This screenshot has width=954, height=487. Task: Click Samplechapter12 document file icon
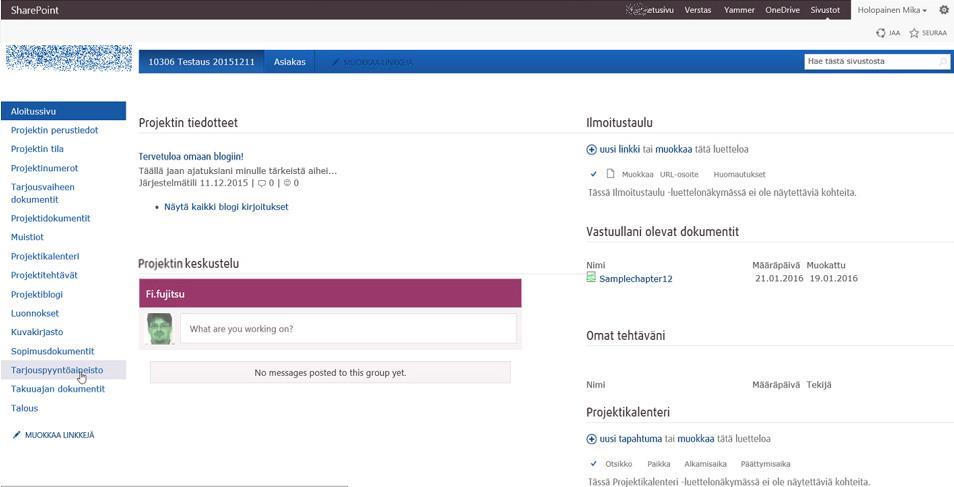pos(591,278)
